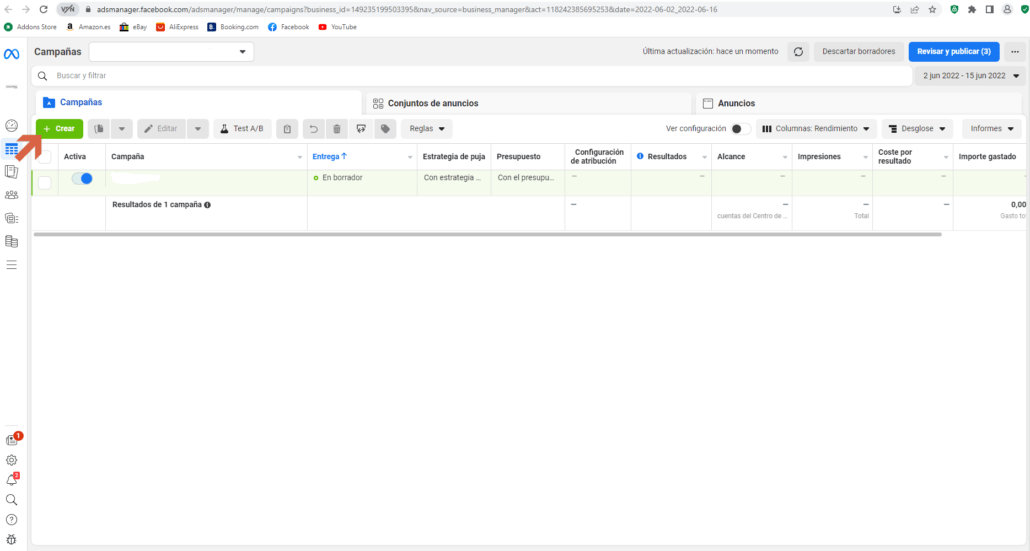Click the undo arrow icon

[x=312, y=129]
